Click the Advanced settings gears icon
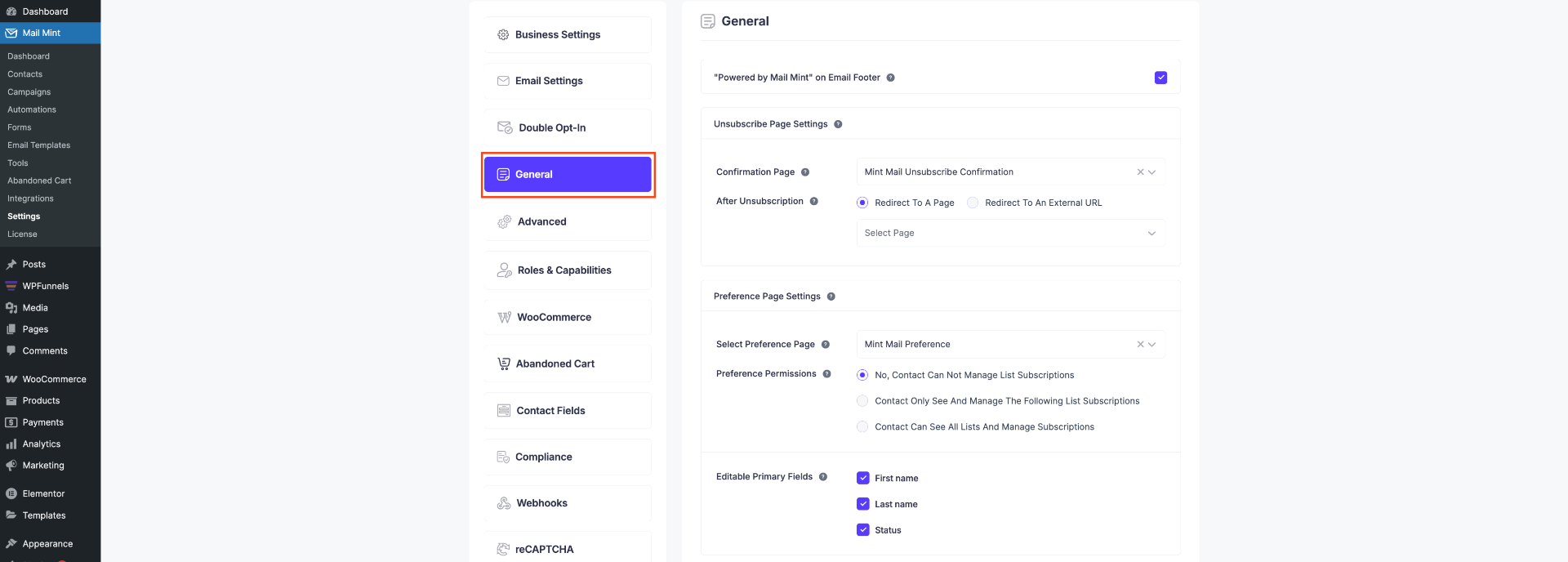Screen dimensions: 1568x562 click(x=504, y=221)
